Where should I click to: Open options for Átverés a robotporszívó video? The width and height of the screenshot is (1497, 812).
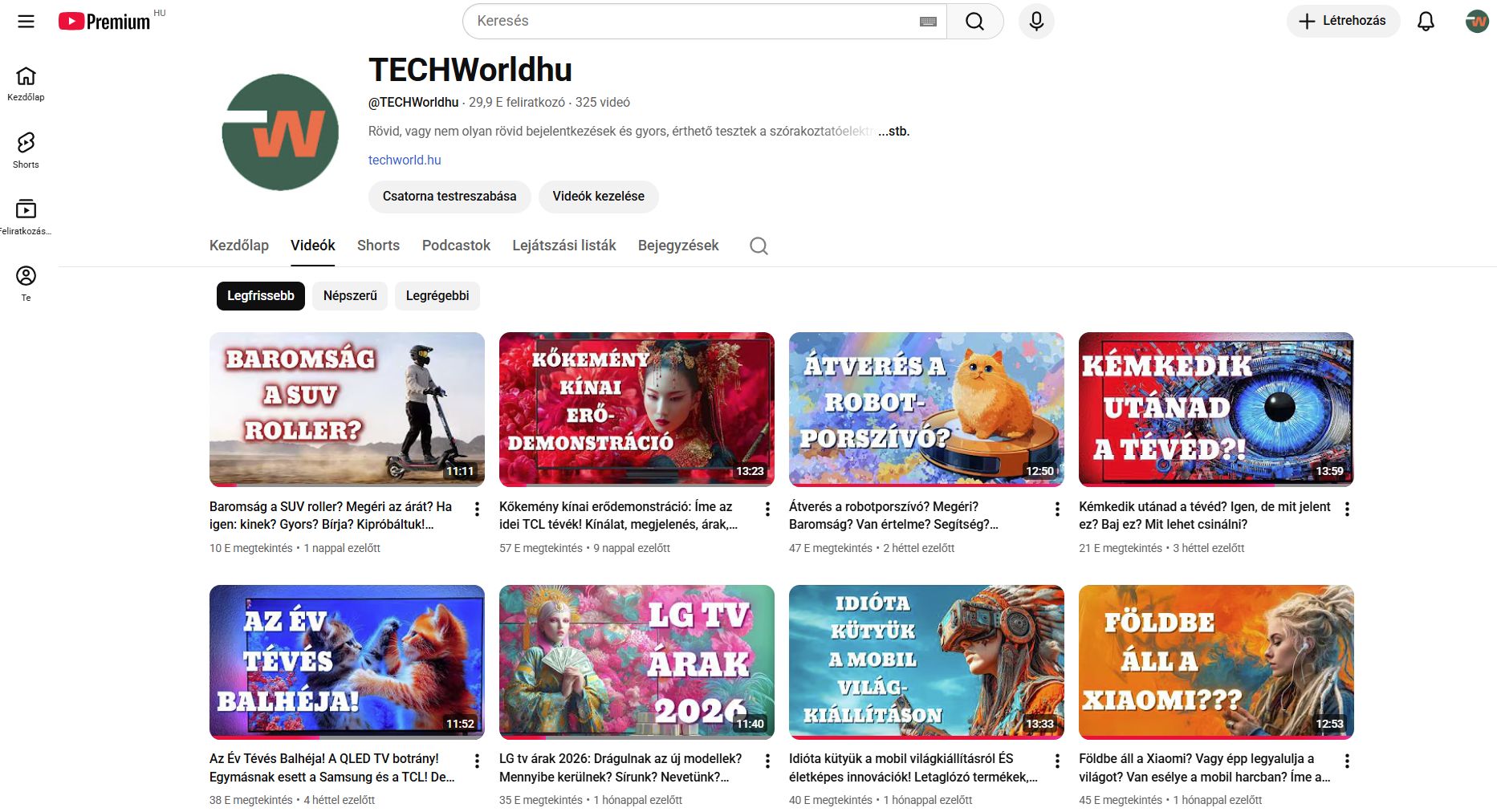point(1057,509)
